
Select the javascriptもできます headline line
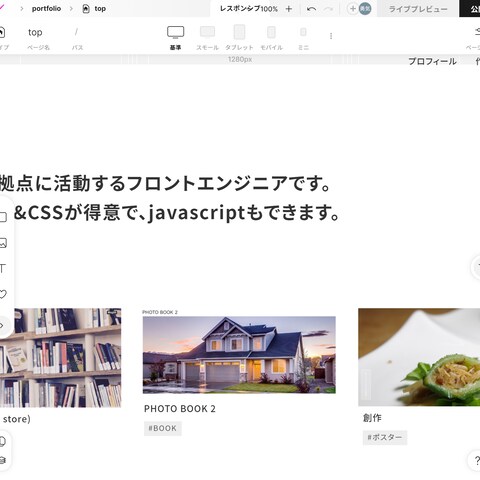pyautogui.click(x=244, y=212)
